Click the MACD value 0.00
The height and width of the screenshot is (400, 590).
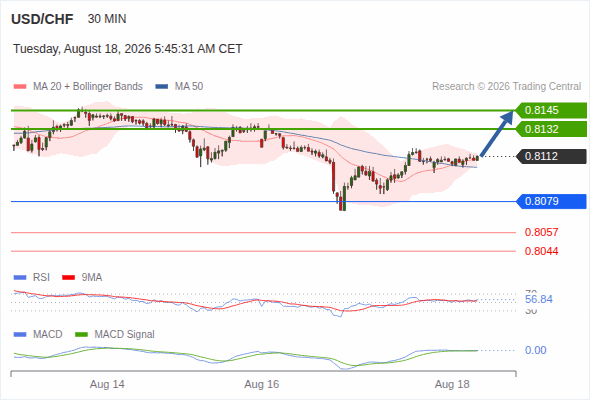tap(535, 350)
